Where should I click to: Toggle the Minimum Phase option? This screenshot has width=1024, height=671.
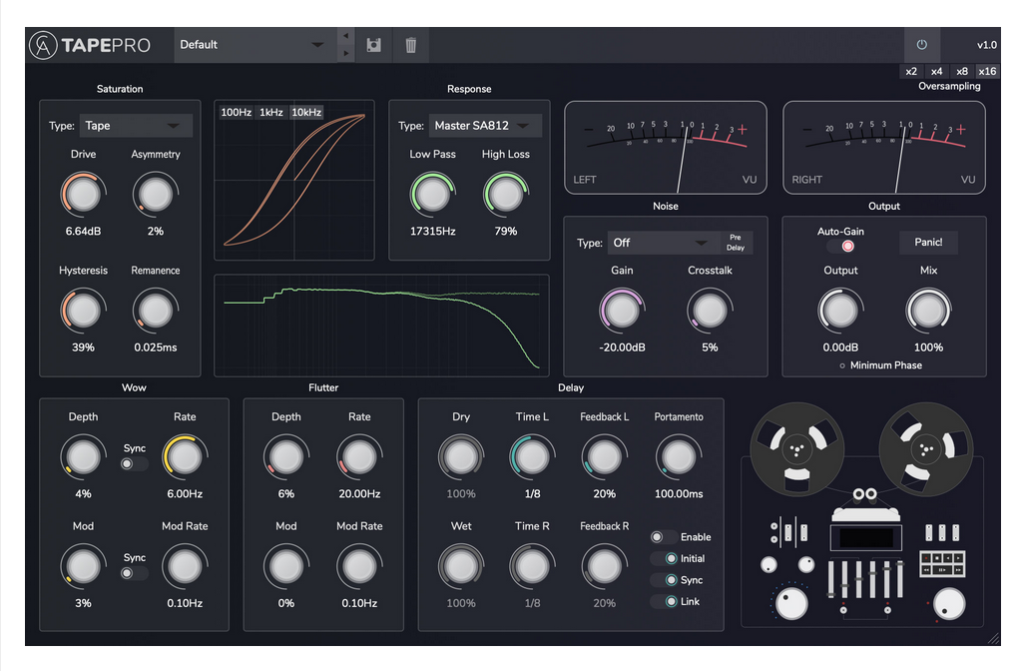(881, 365)
